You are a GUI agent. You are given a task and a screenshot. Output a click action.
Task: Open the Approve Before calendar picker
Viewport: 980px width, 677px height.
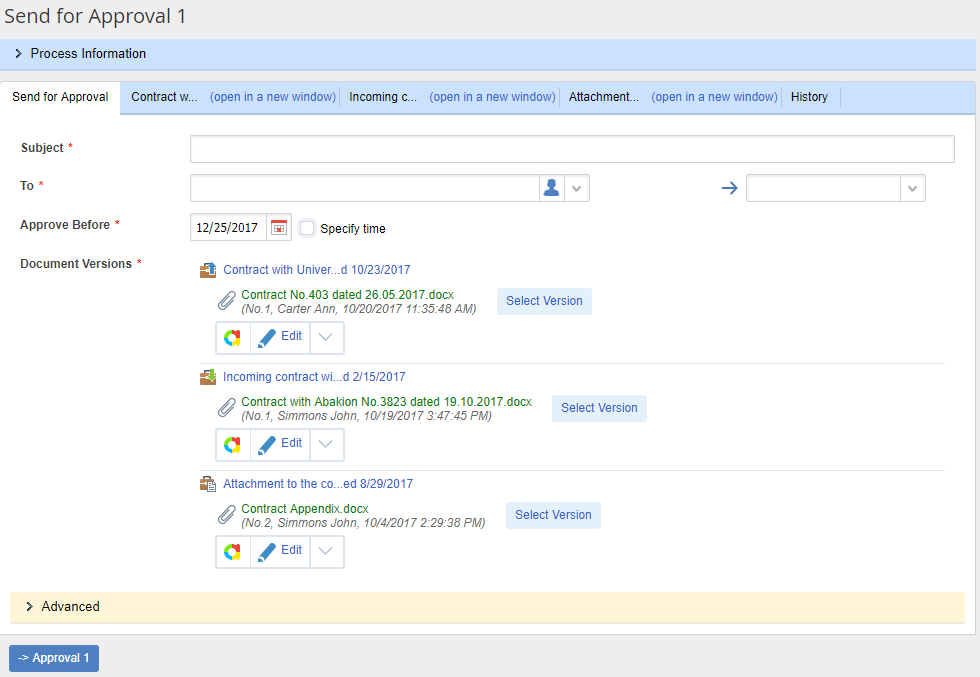tap(279, 227)
